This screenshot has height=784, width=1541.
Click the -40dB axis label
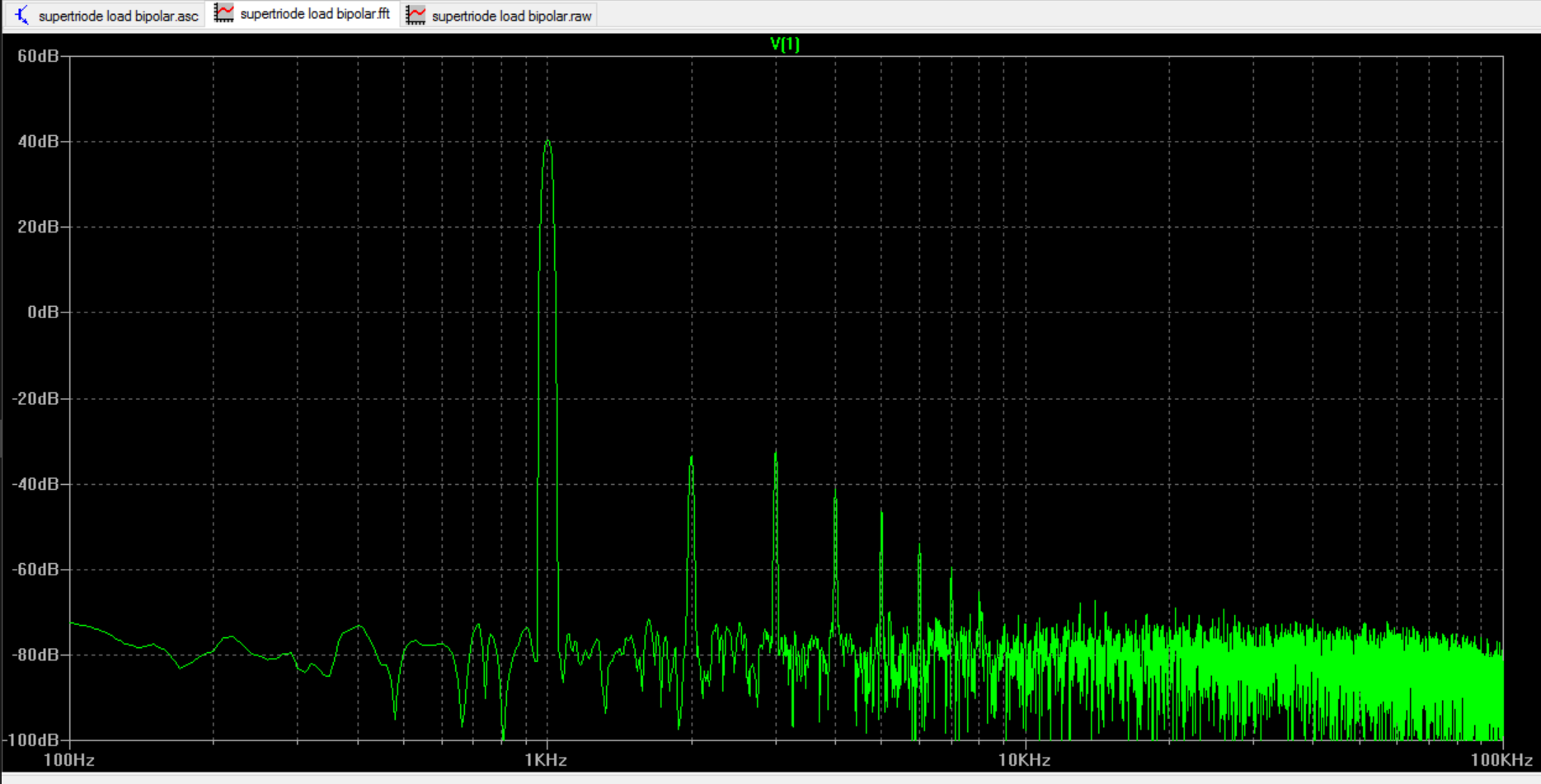tap(35, 484)
